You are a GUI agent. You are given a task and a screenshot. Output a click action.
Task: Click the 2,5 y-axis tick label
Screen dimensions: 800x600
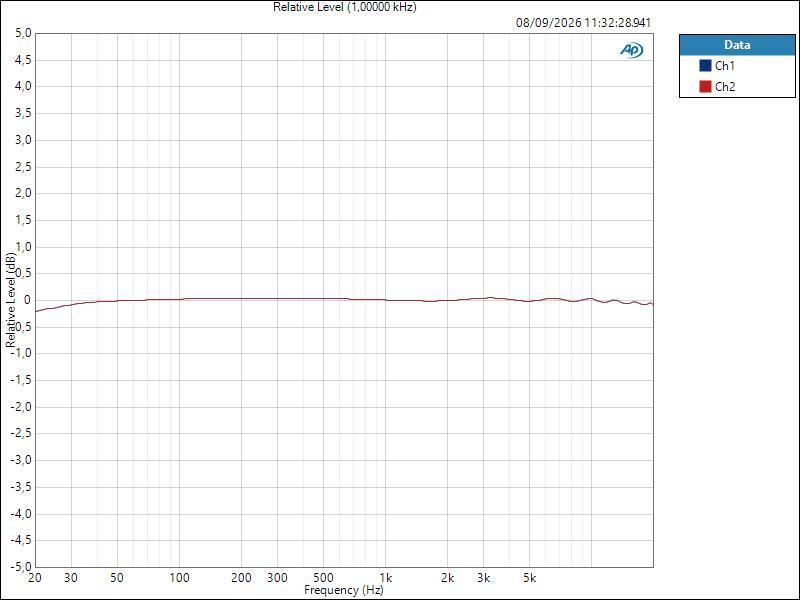coord(23,167)
